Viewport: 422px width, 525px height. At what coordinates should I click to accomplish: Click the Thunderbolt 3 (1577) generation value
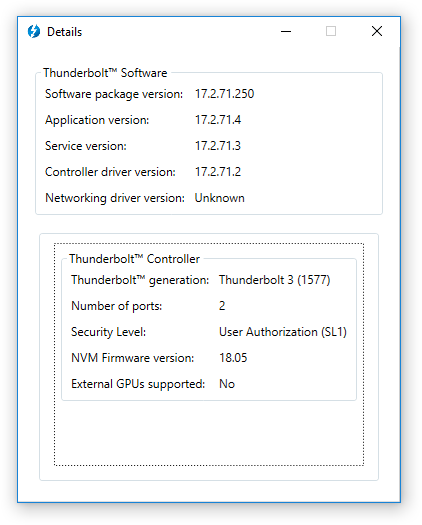point(275,280)
